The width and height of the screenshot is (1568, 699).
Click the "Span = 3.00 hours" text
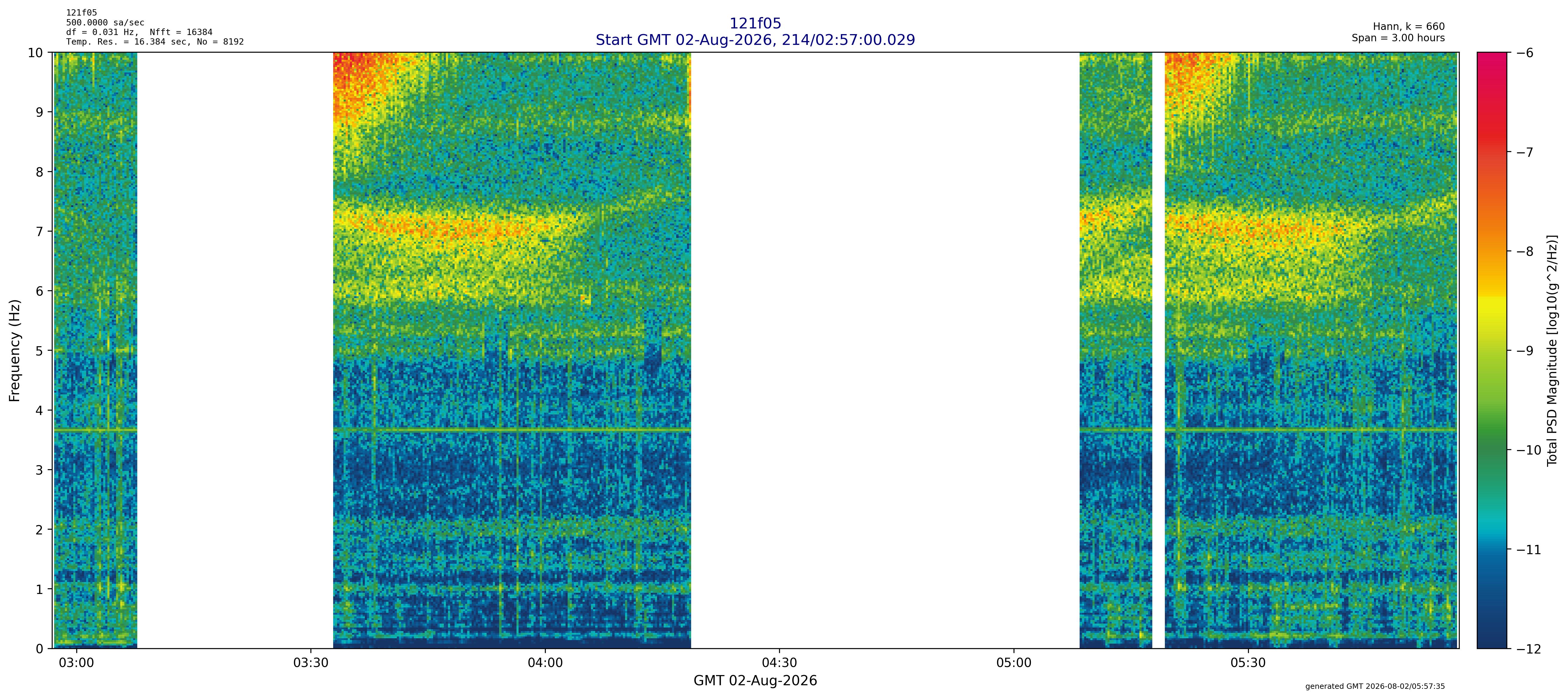click(1398, 38)
